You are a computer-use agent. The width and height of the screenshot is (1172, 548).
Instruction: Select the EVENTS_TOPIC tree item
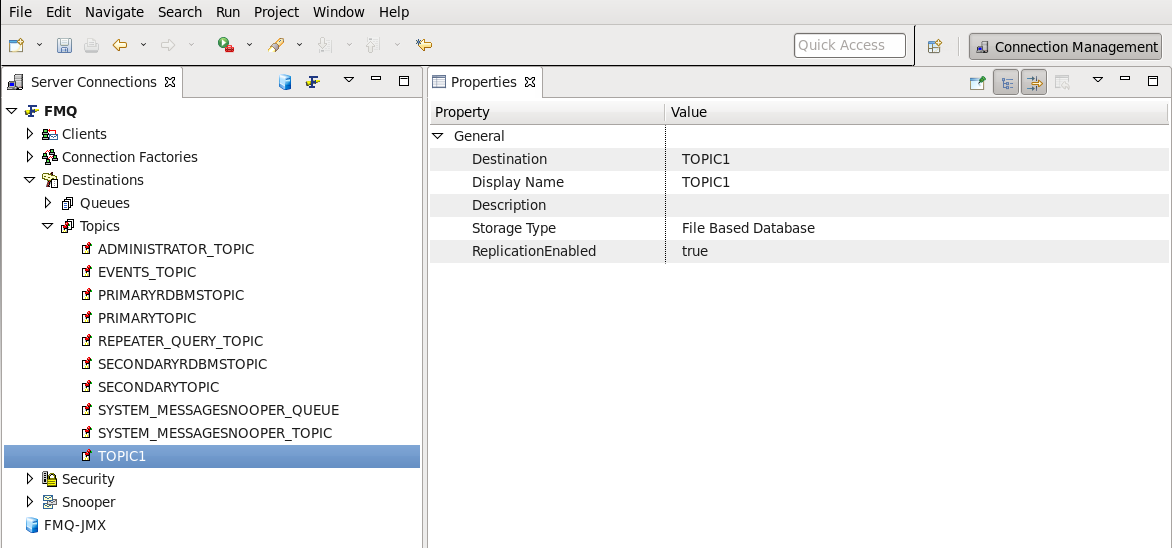click(x=146, y=272)
